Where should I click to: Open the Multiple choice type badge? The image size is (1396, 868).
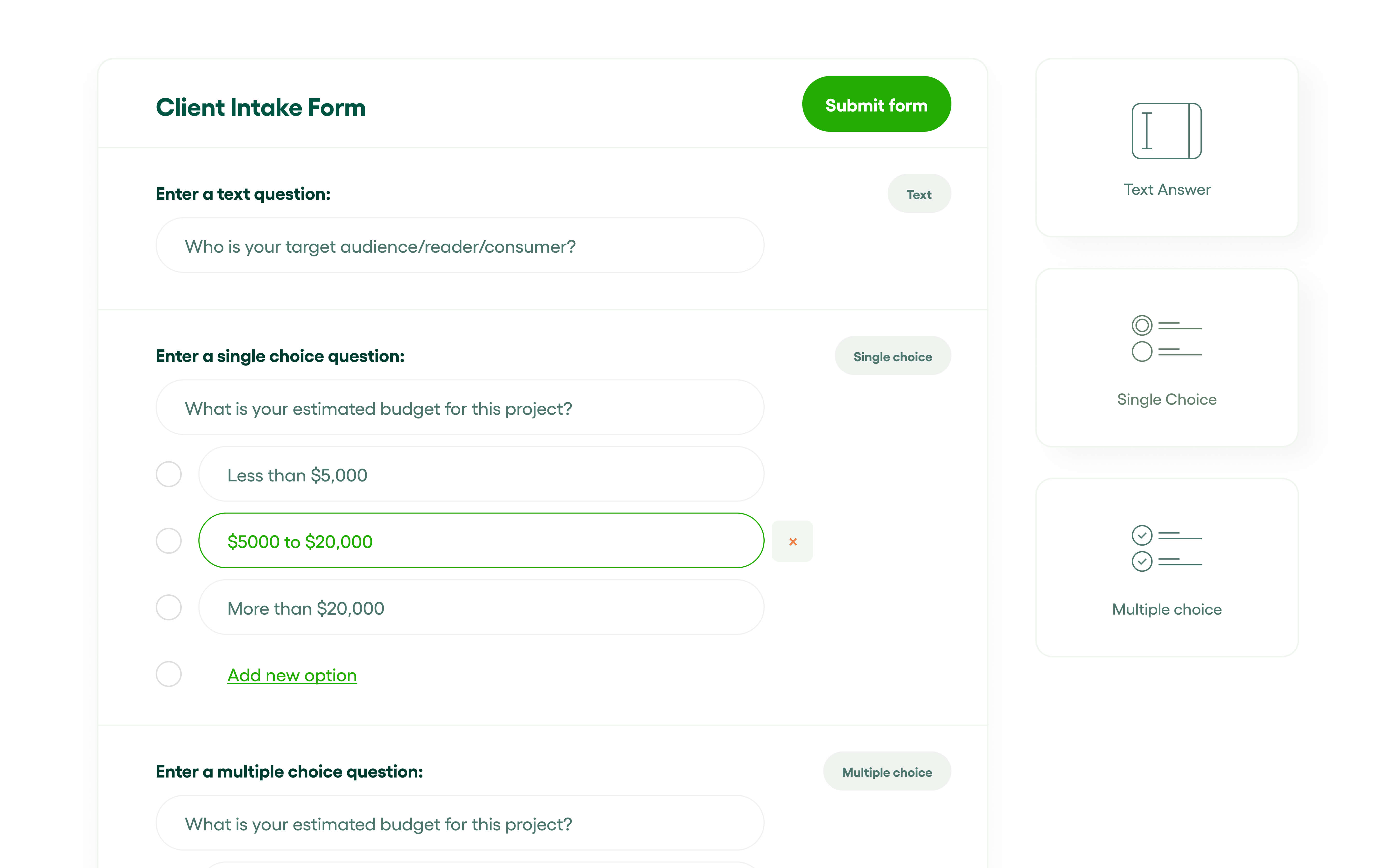pyautogui.click(x=886, y=771)
